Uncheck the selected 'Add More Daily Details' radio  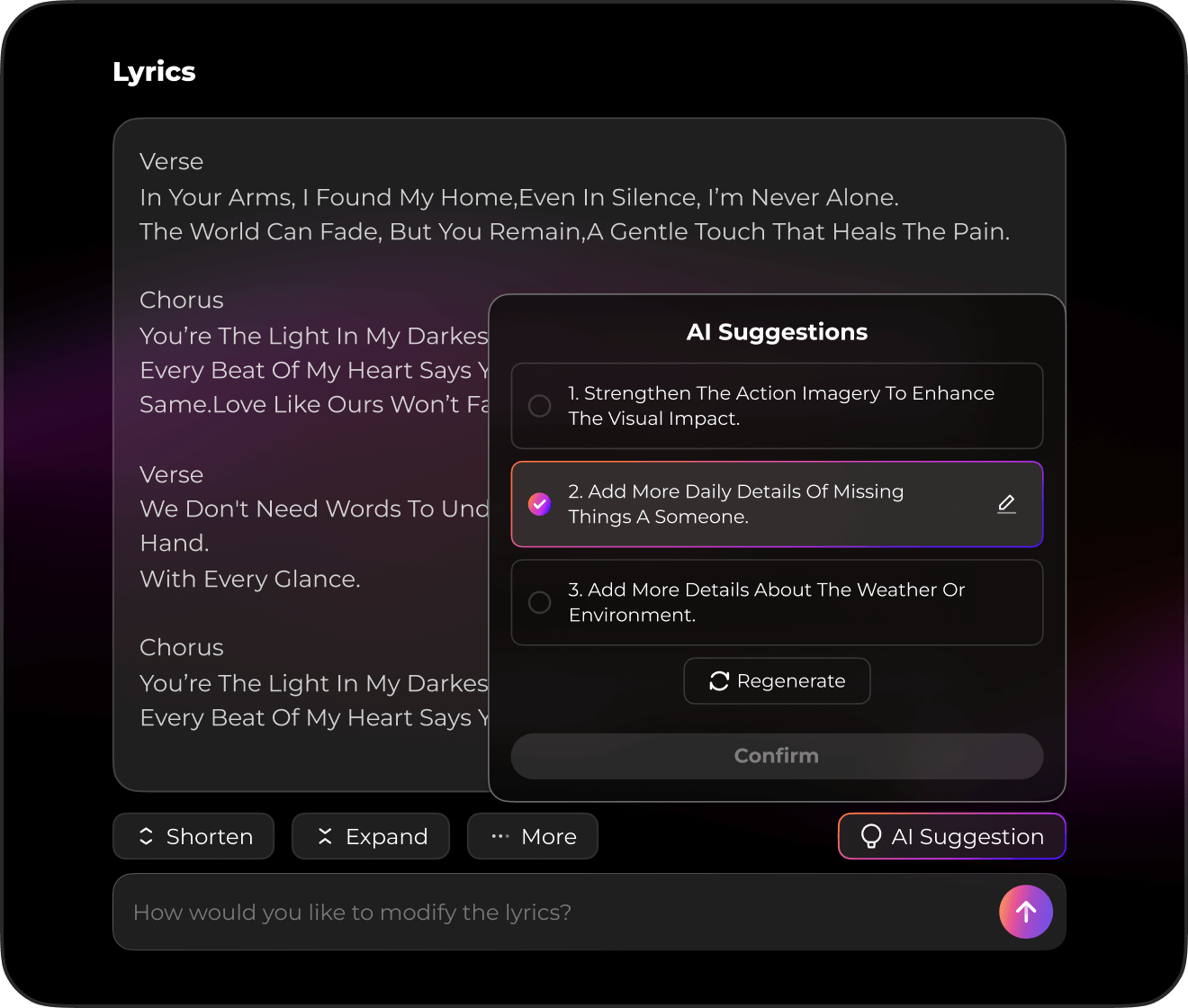click(x=540, y=504)
